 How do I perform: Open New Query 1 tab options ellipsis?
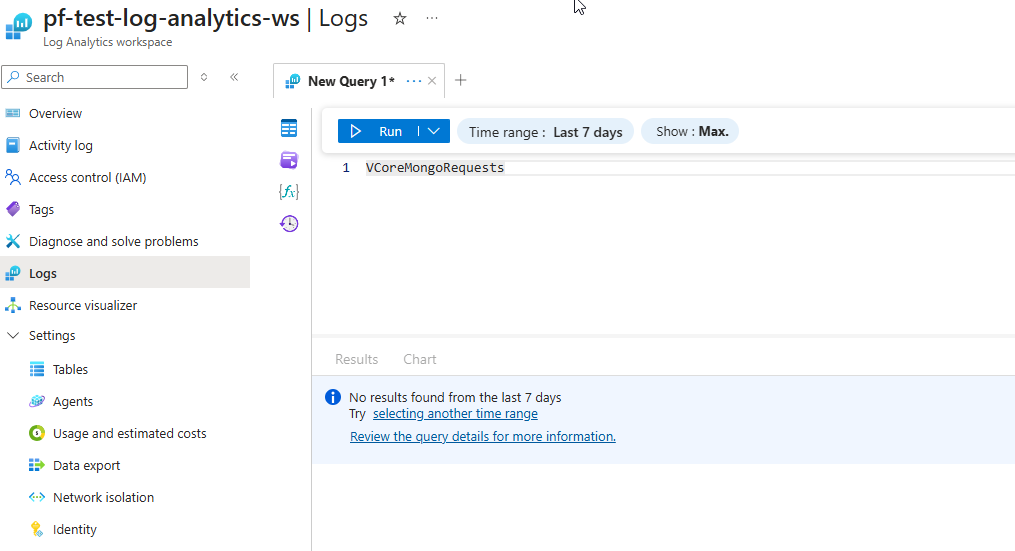pos(414,81)
